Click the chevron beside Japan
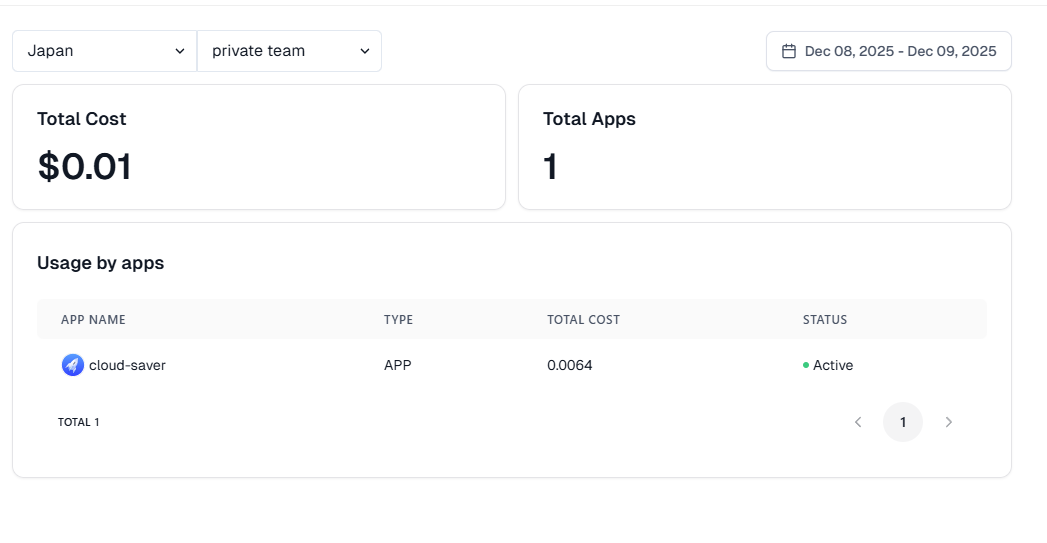The width and height of the screenshot is (1047, 543). [180, 51]
